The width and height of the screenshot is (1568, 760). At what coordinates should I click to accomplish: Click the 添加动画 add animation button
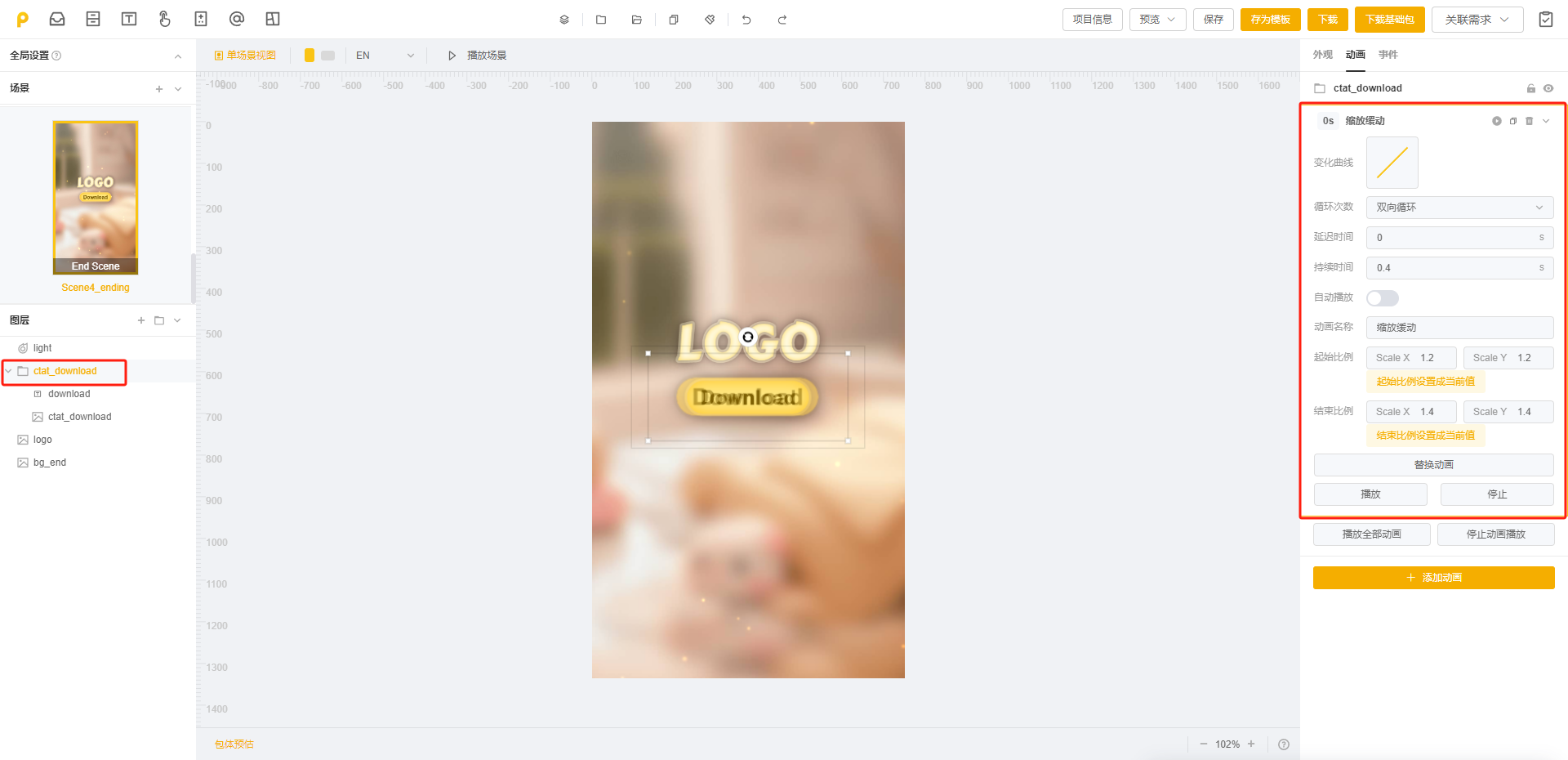[x=1433, y=578]
